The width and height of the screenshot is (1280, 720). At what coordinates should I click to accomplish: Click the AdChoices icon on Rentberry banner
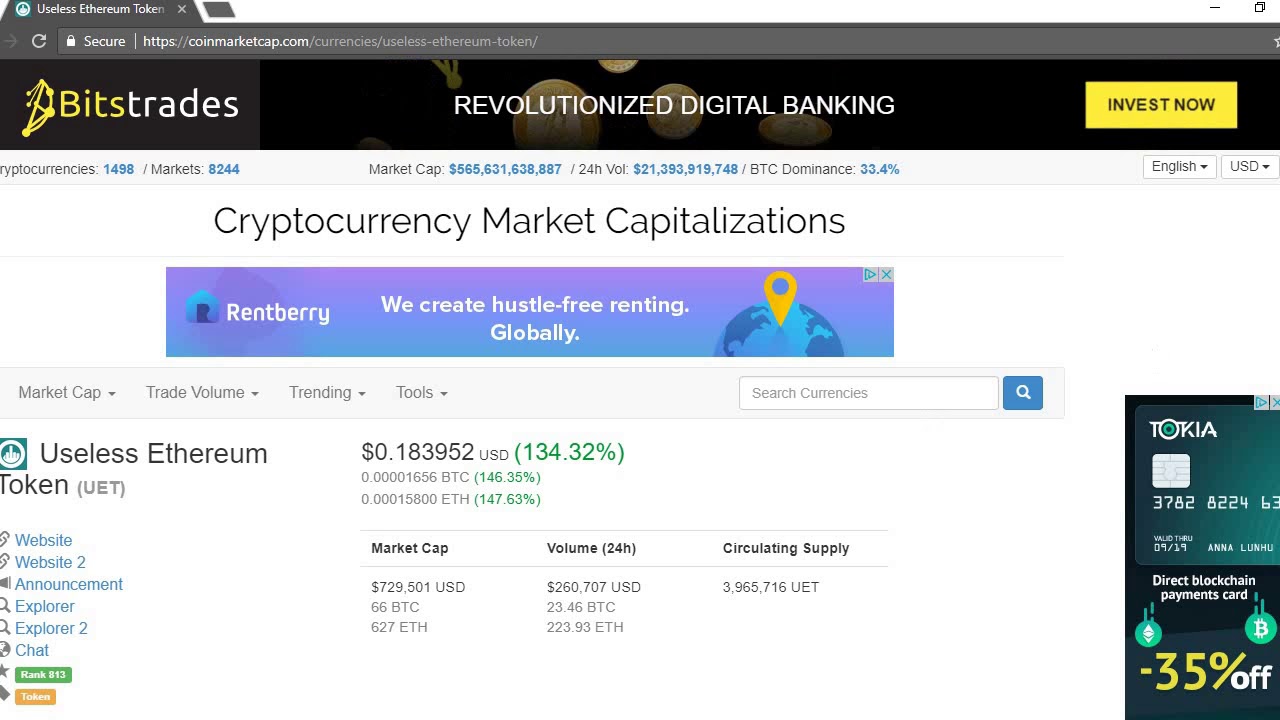(x=871, y=274)
